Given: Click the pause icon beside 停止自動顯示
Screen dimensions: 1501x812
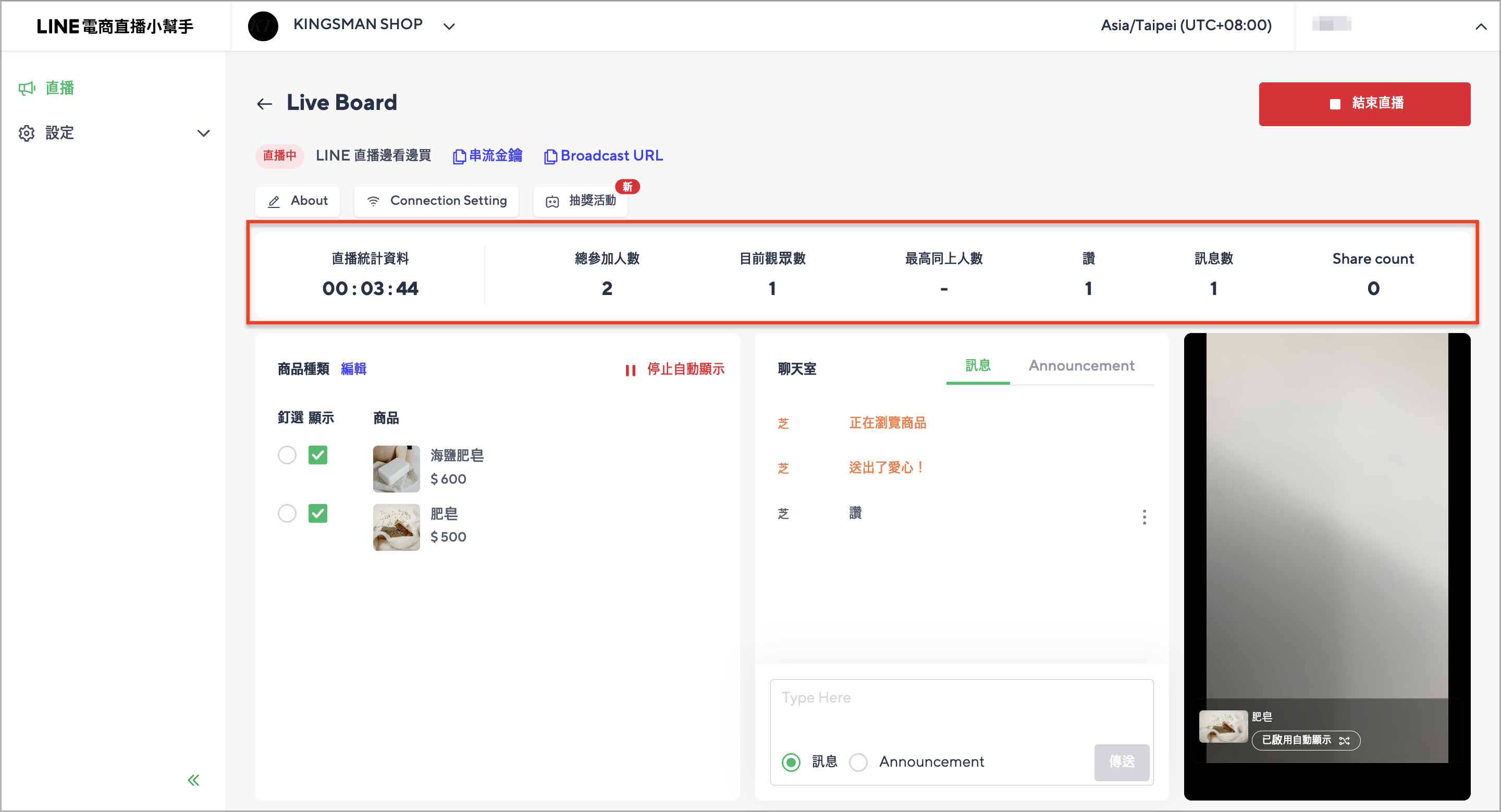Looking at the screenshot, I should point(630,370).
